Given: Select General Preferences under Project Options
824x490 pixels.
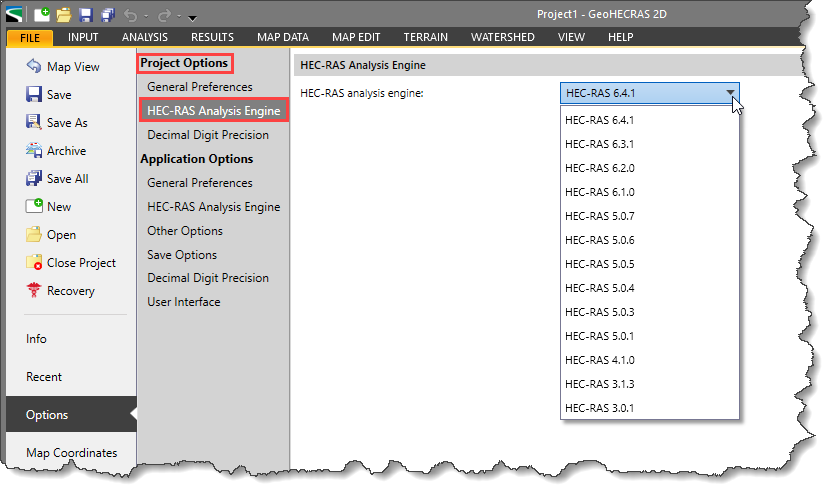Looking at the screenshot, I should (200, 87).
